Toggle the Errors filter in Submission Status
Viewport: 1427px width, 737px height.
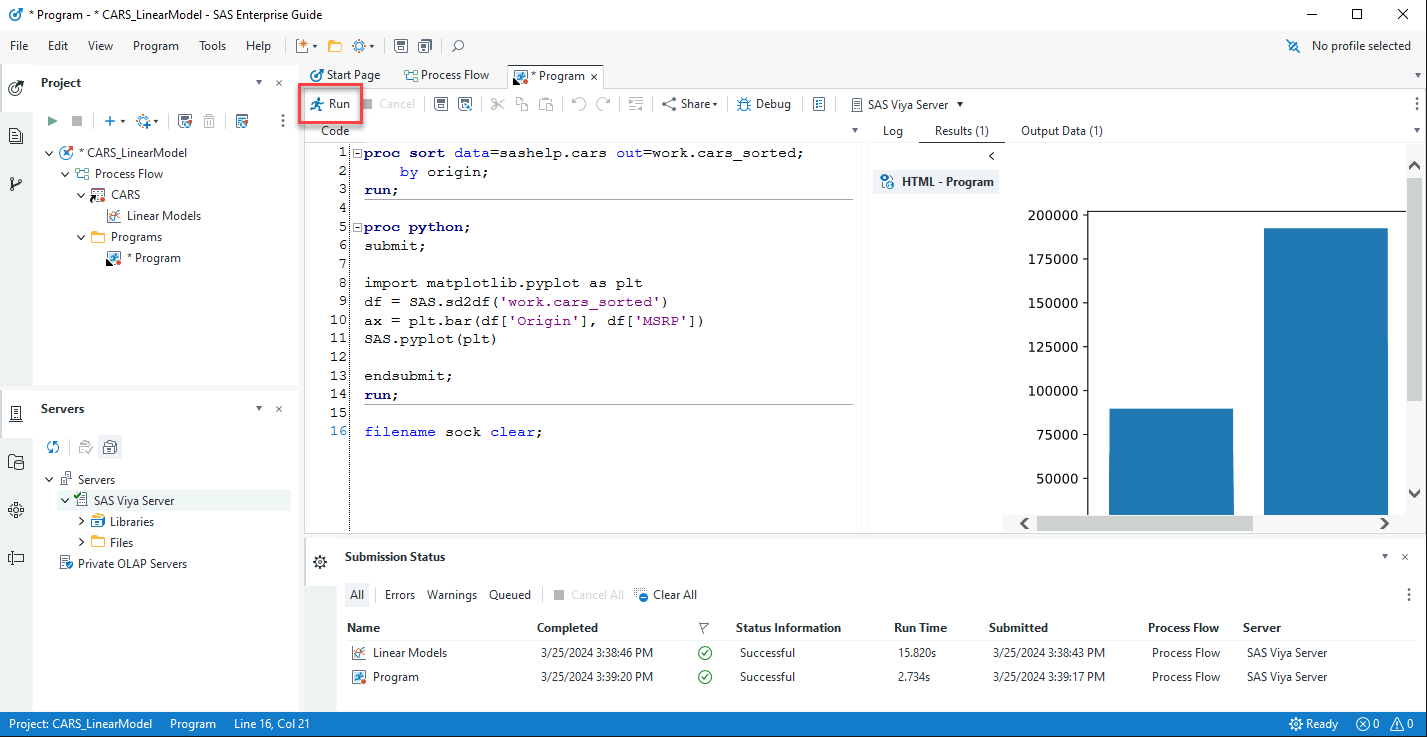pos(399,595)
